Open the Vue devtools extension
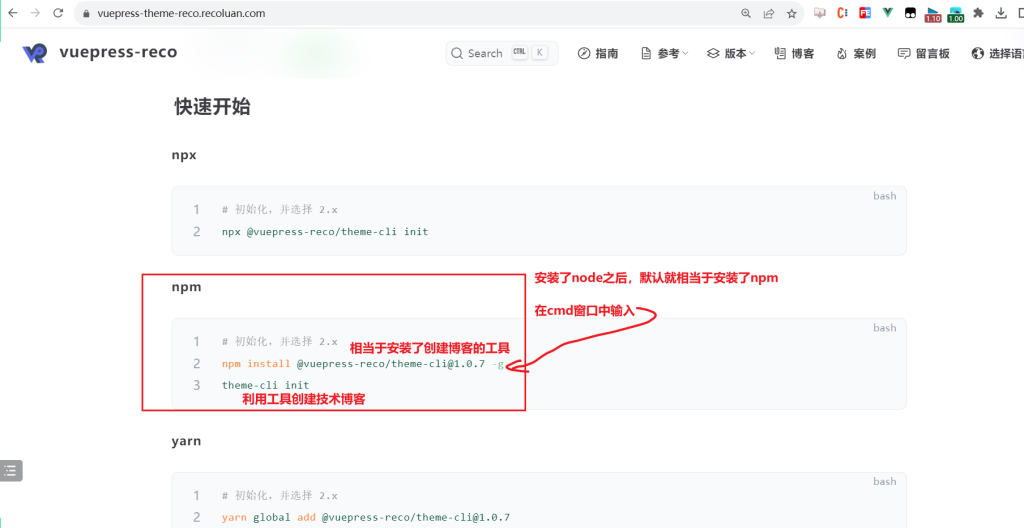Screen dimensions: 1024x528 coord(887,13)
